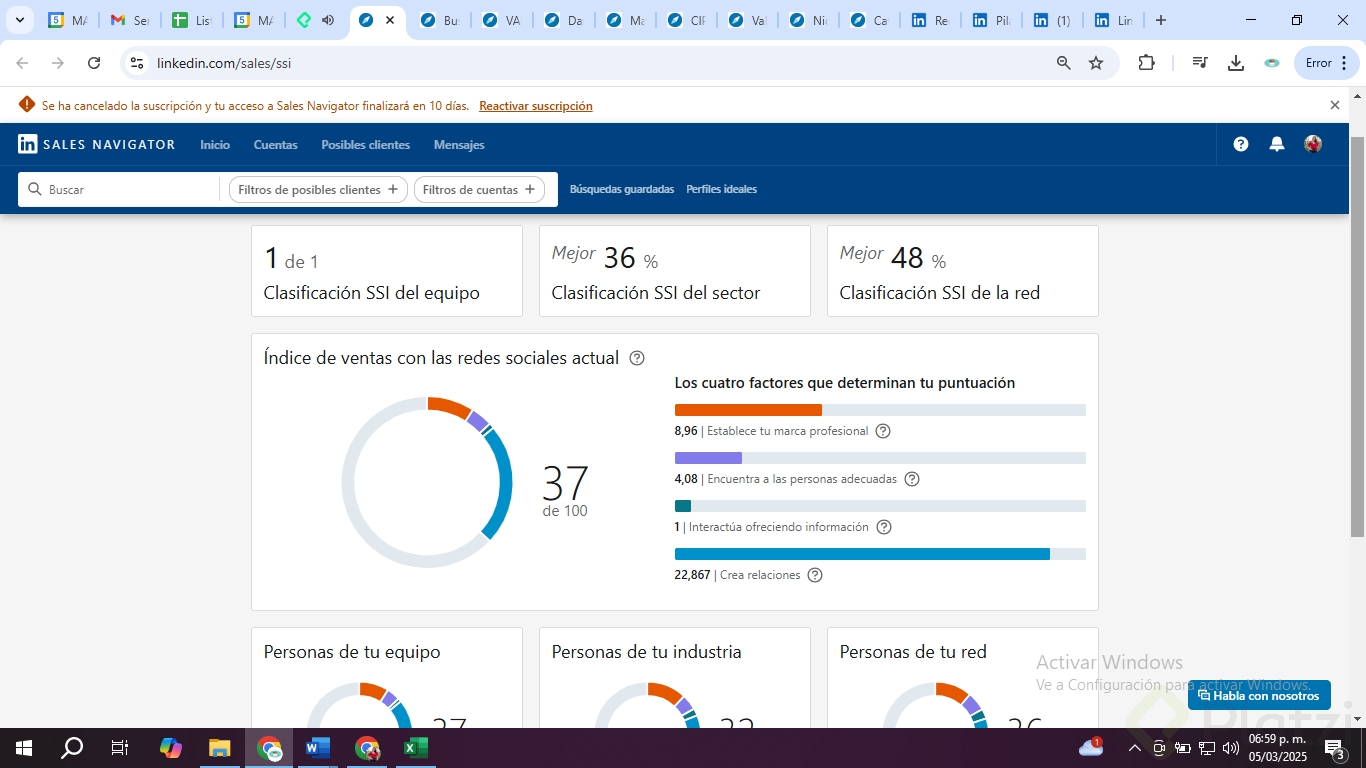1366x768 pixels.
Task: Open the browser Extensions puzzle icon
Action: 1146,63
